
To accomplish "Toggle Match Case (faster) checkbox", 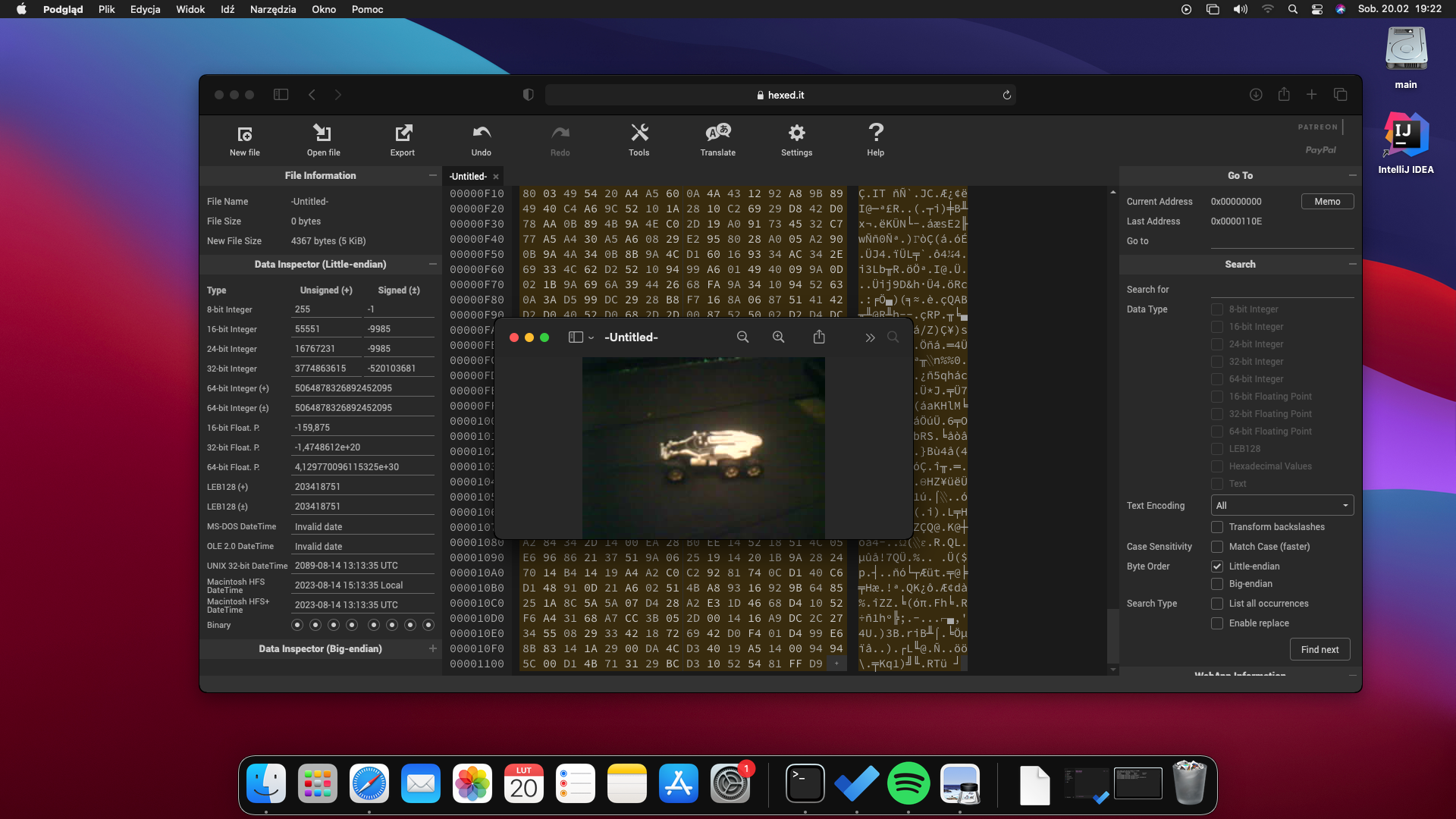I will (1217, 547).
